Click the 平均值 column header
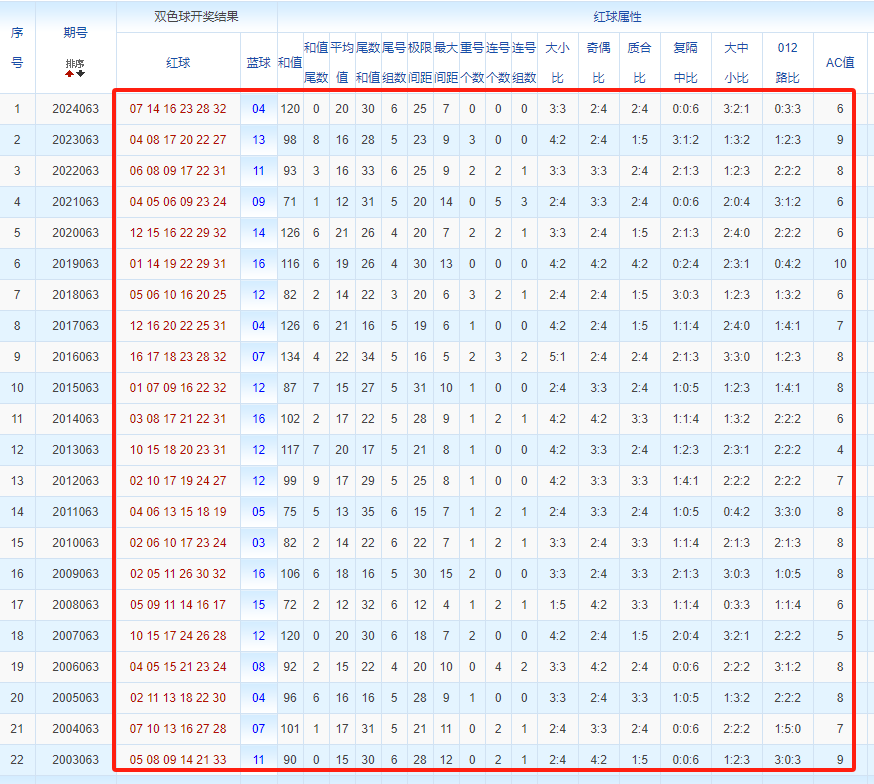The width and height of the screenshot is (874, 784). coord(342,62)
